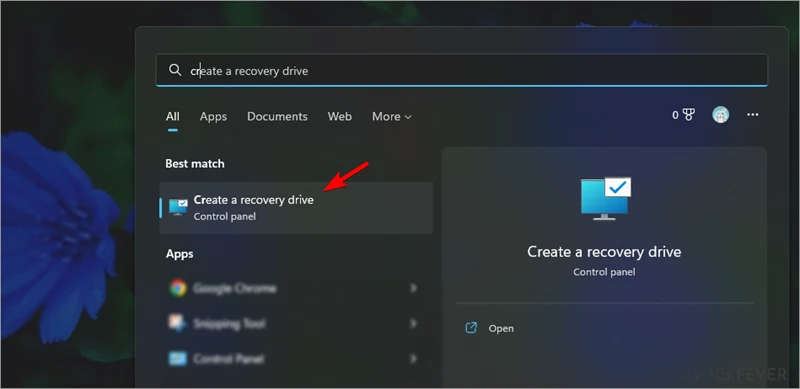Expand the More dropdown
This screenshot has width=800, height=389.
(x=391, y=117)
